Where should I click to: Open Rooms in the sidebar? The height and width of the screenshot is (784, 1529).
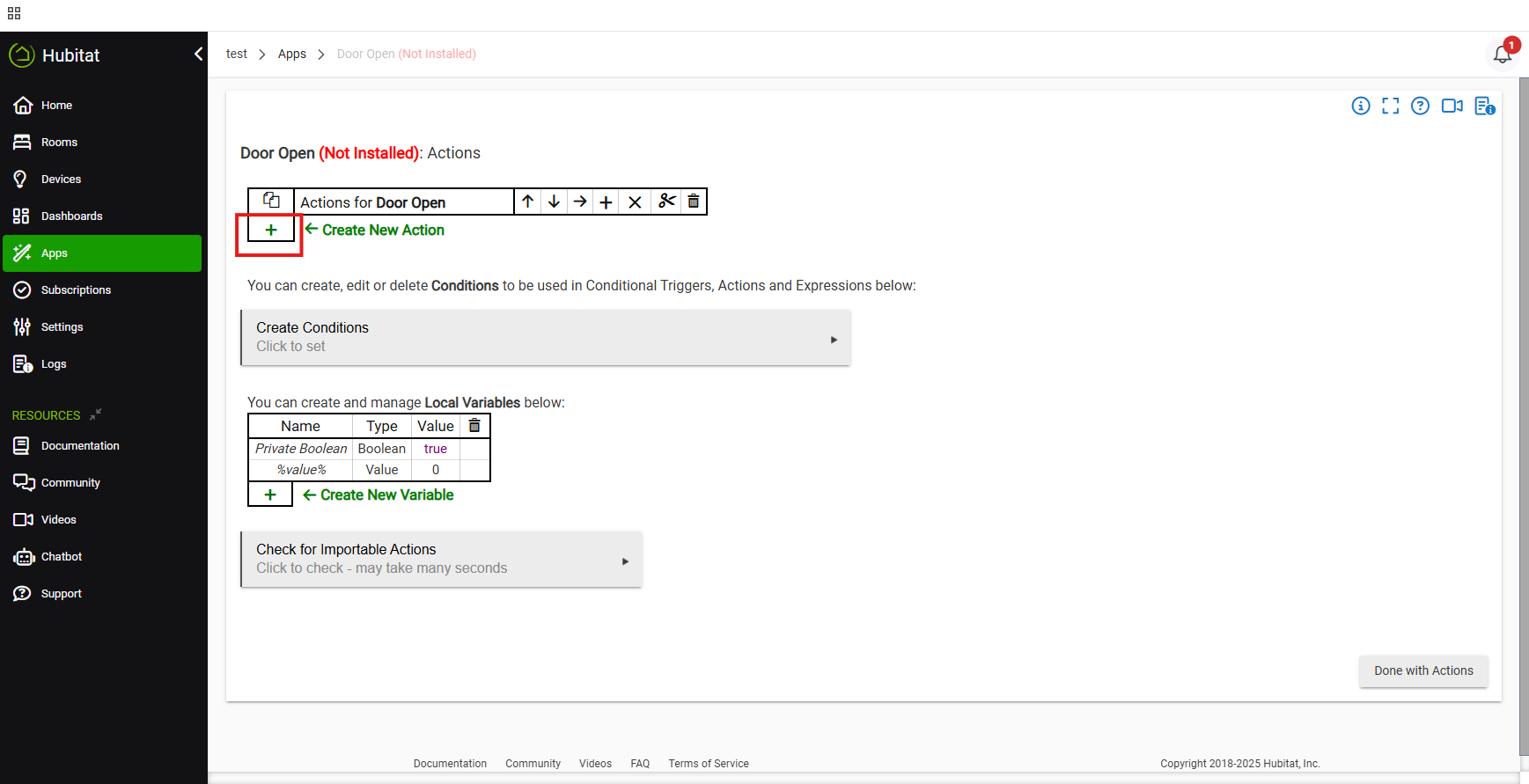pos(102,143)
